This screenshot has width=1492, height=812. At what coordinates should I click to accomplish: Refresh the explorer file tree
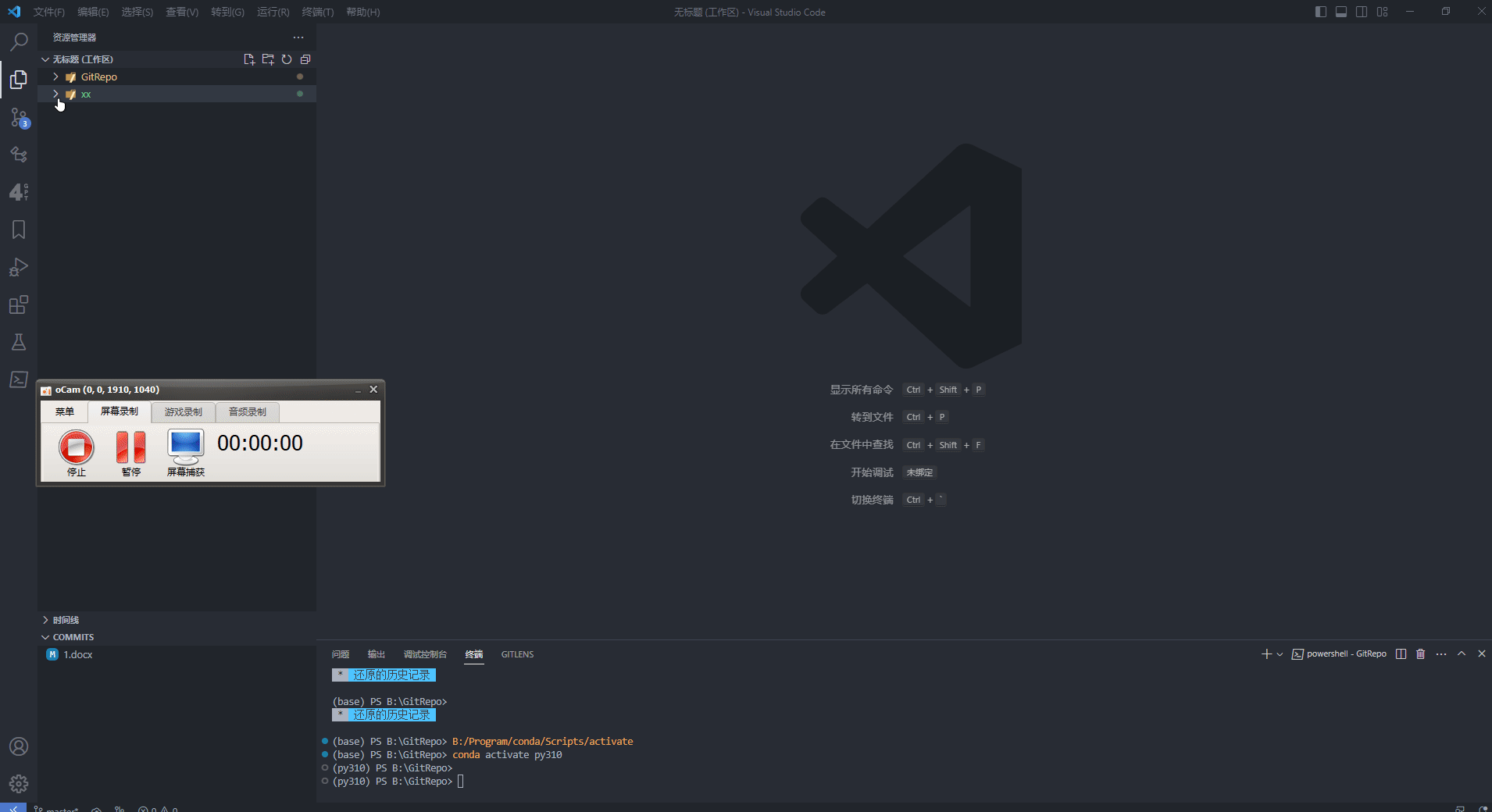287,59
